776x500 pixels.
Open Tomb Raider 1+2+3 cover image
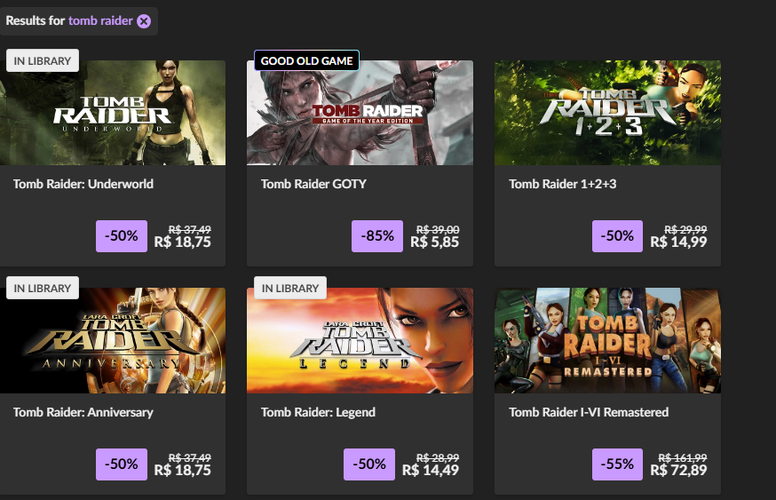[608, 112]
